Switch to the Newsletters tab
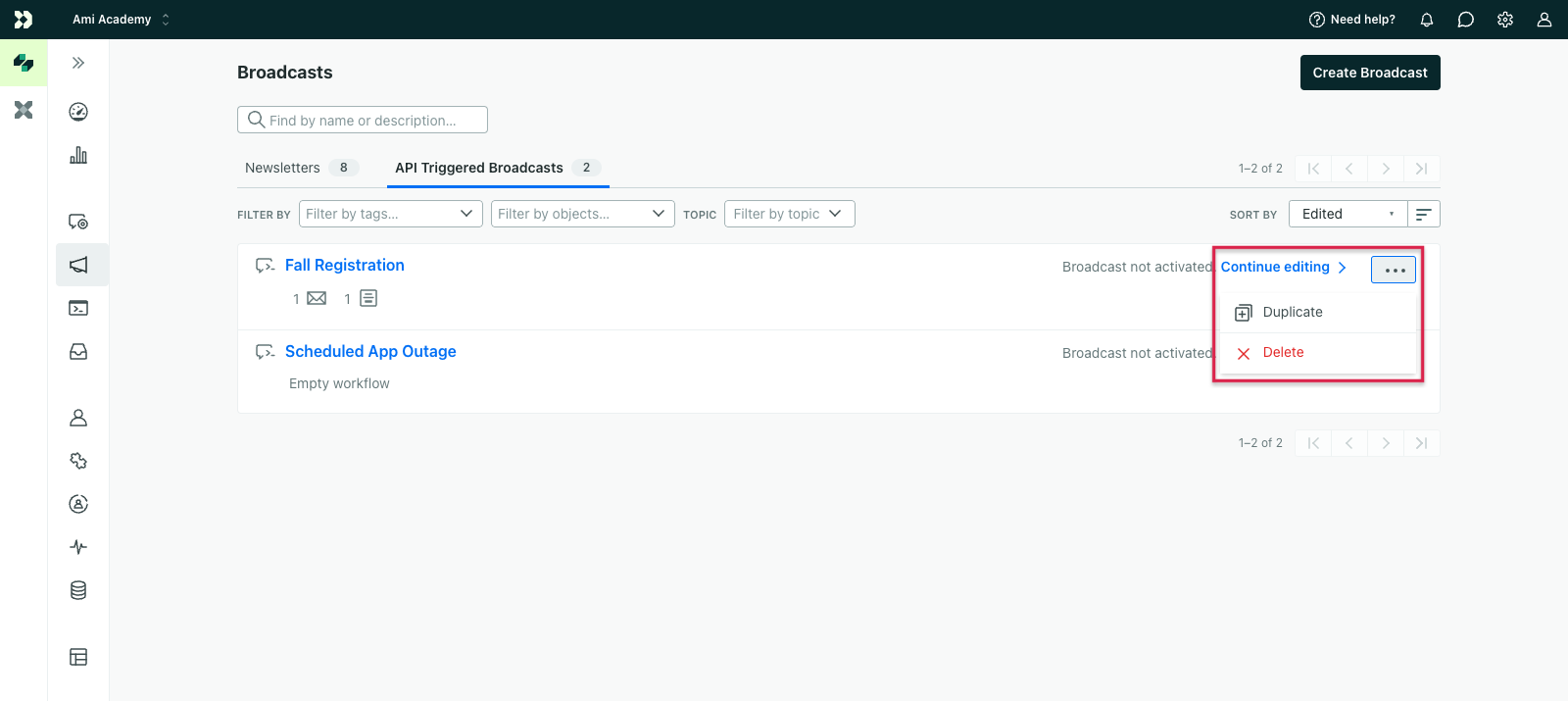Screen dimensions: 1568x701 [283, 168]
